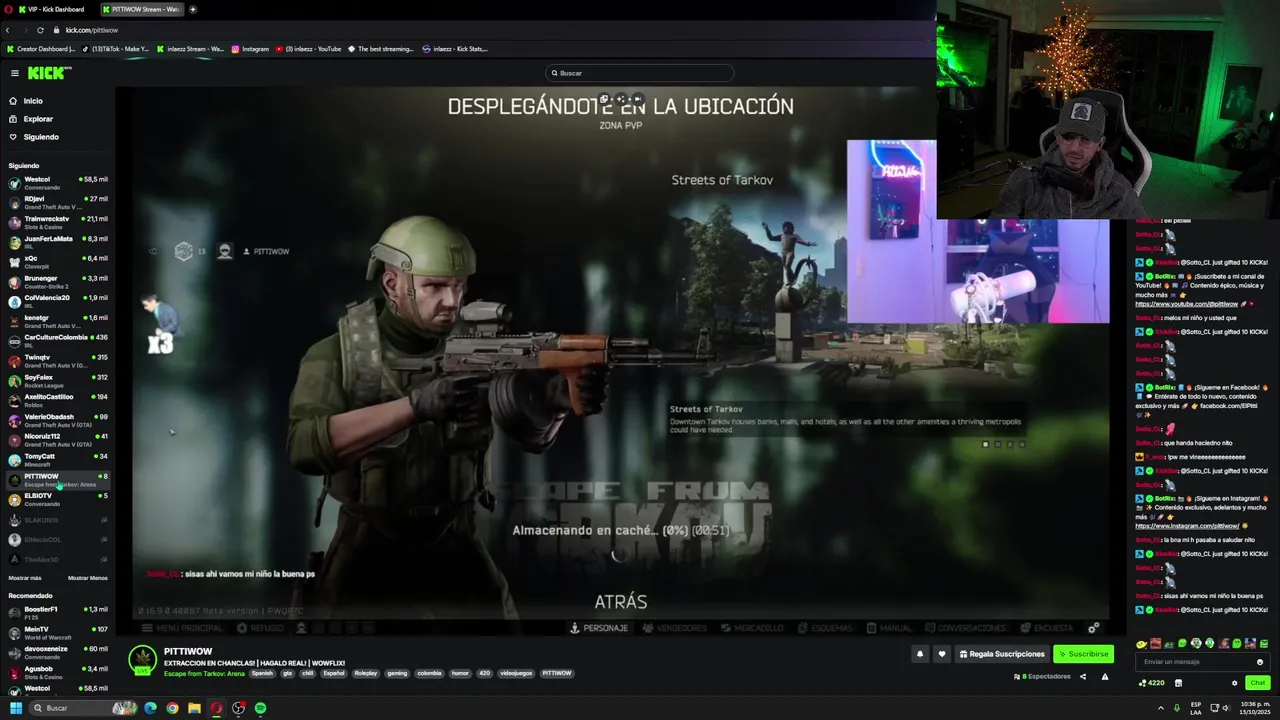Image resolution: width=1280 pixels, height=720 pixels.
Task: Open Spotify from taskbar
Action: (260, 708)
